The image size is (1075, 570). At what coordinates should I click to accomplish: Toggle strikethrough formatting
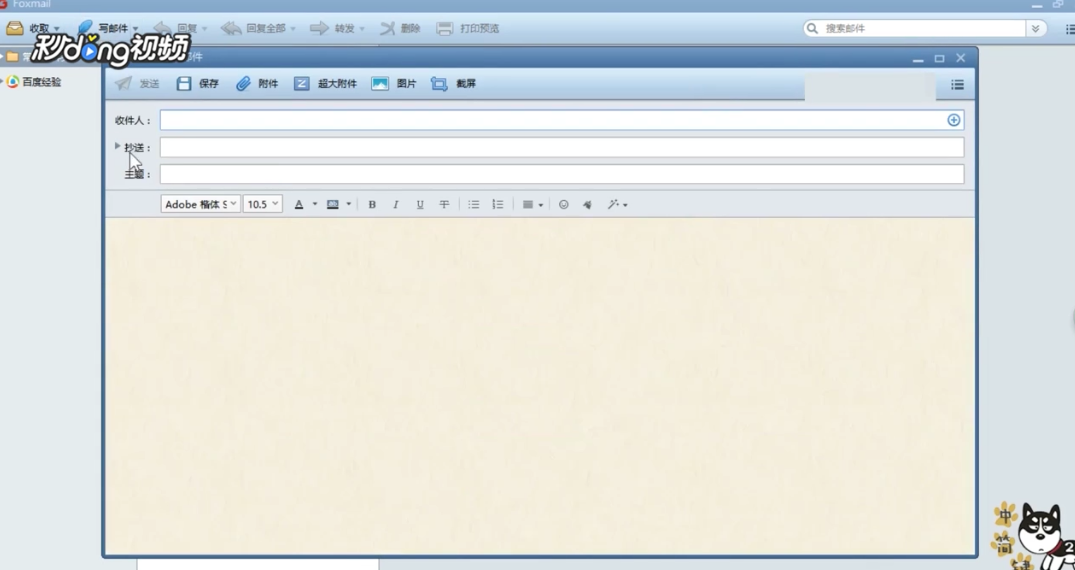click(444, 204)
